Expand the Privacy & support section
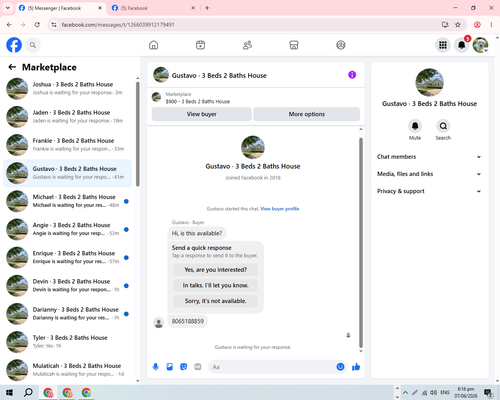Screen dimensions: 500x400 pyautogui.click(x=429, y=191)
